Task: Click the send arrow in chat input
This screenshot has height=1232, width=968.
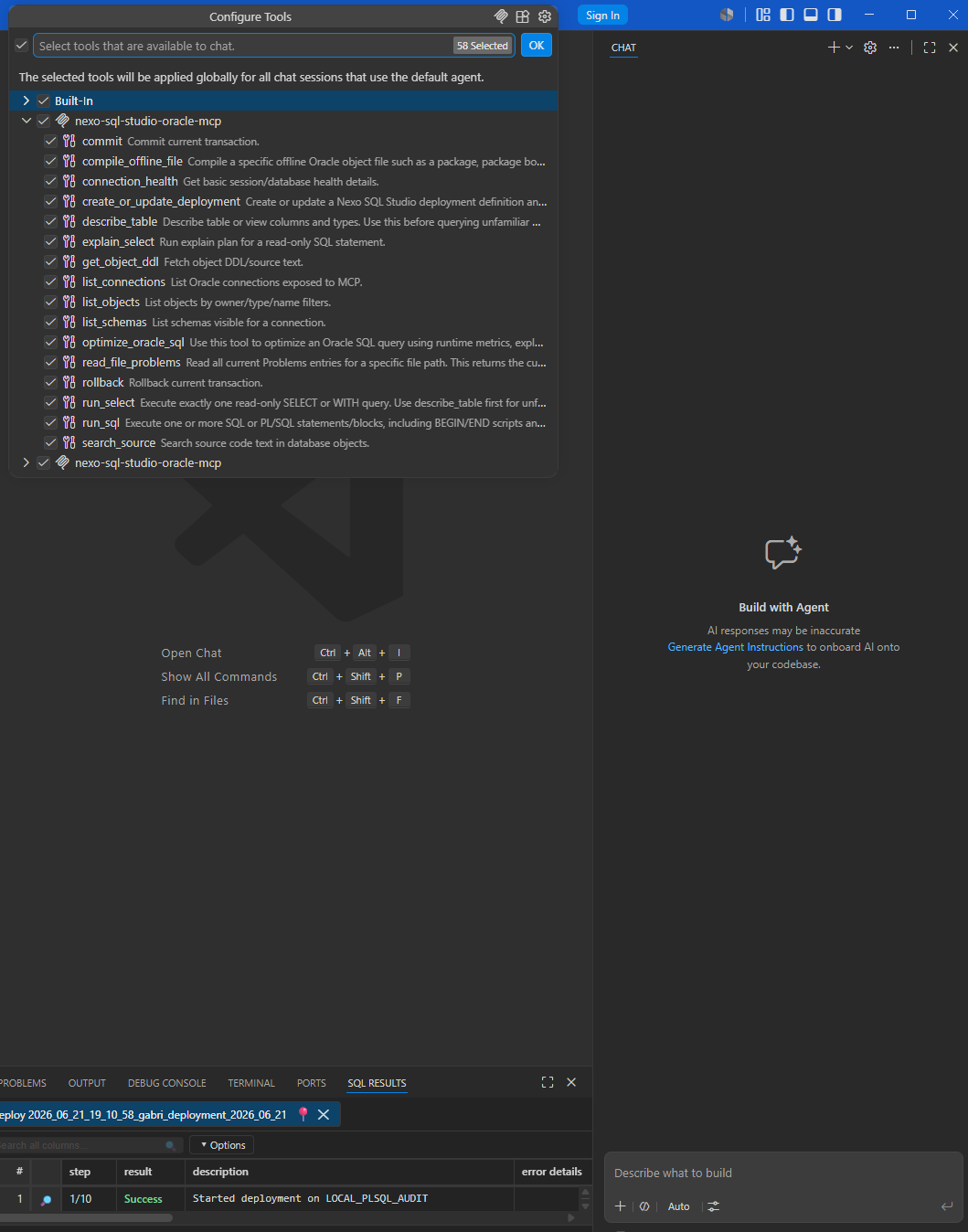Action: pyautogui.click(x=947, y=1206)
